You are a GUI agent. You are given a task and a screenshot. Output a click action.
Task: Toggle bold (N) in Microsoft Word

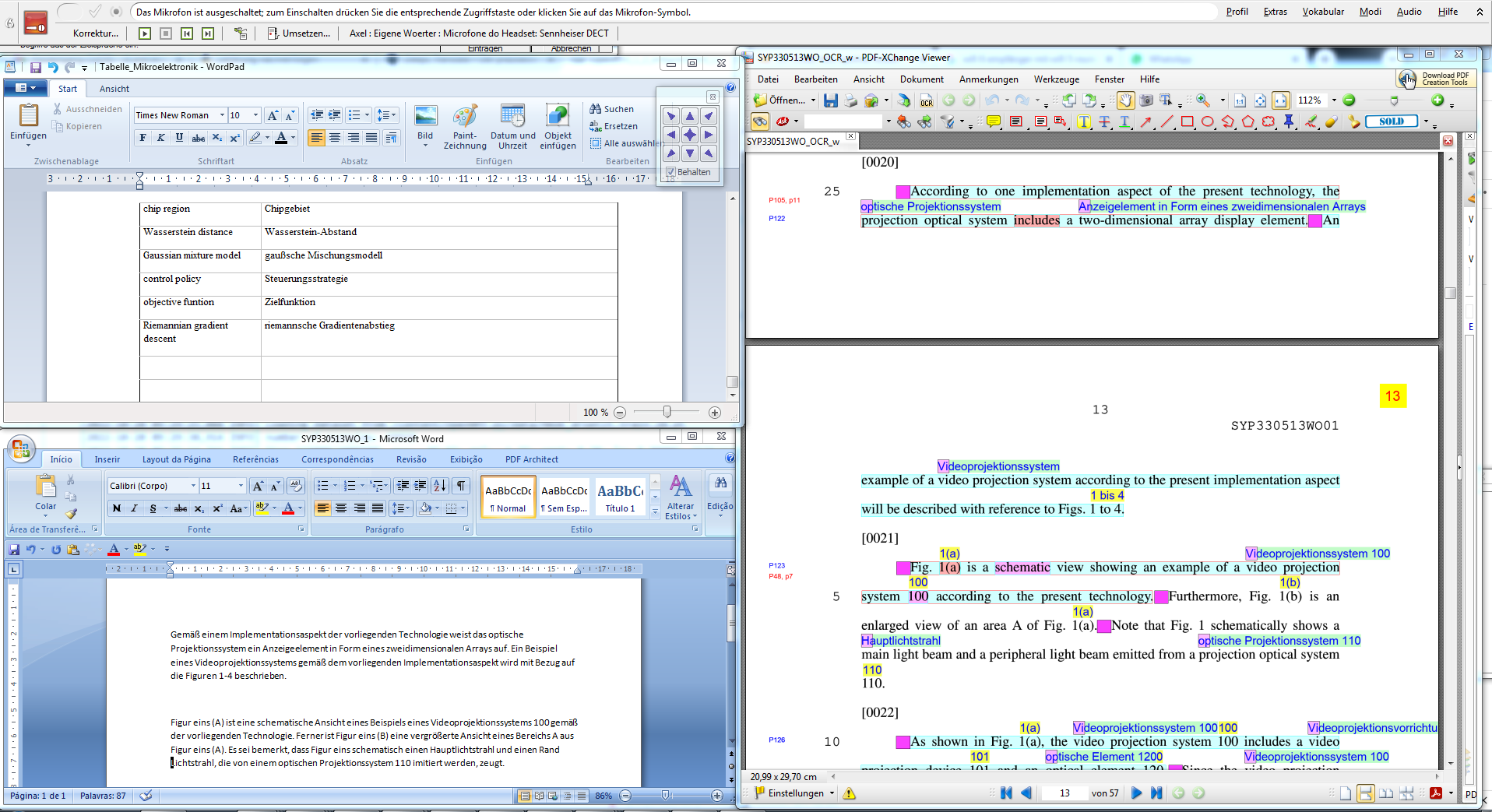click(x=117, y=508)
